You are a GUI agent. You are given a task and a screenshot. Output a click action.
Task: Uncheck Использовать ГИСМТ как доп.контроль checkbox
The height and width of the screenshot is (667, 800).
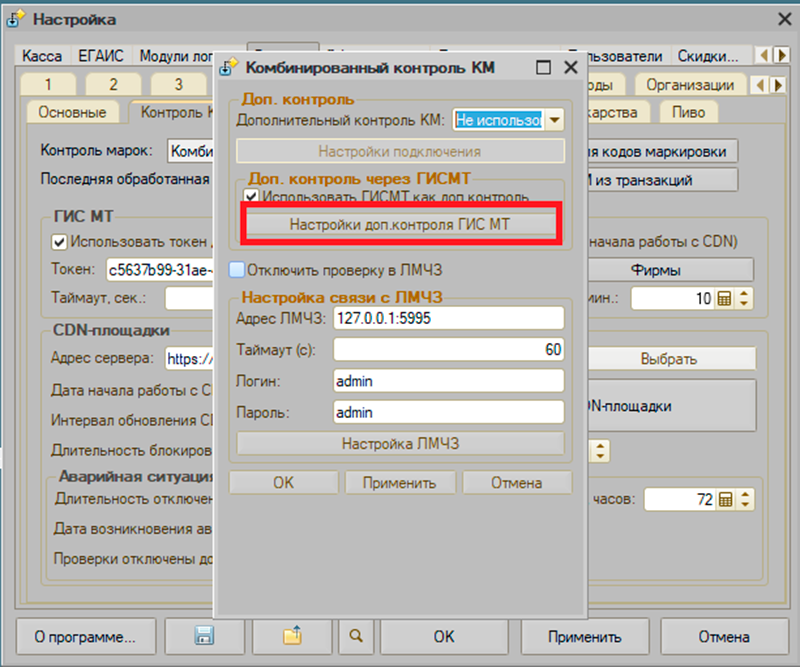pos(251,197)
